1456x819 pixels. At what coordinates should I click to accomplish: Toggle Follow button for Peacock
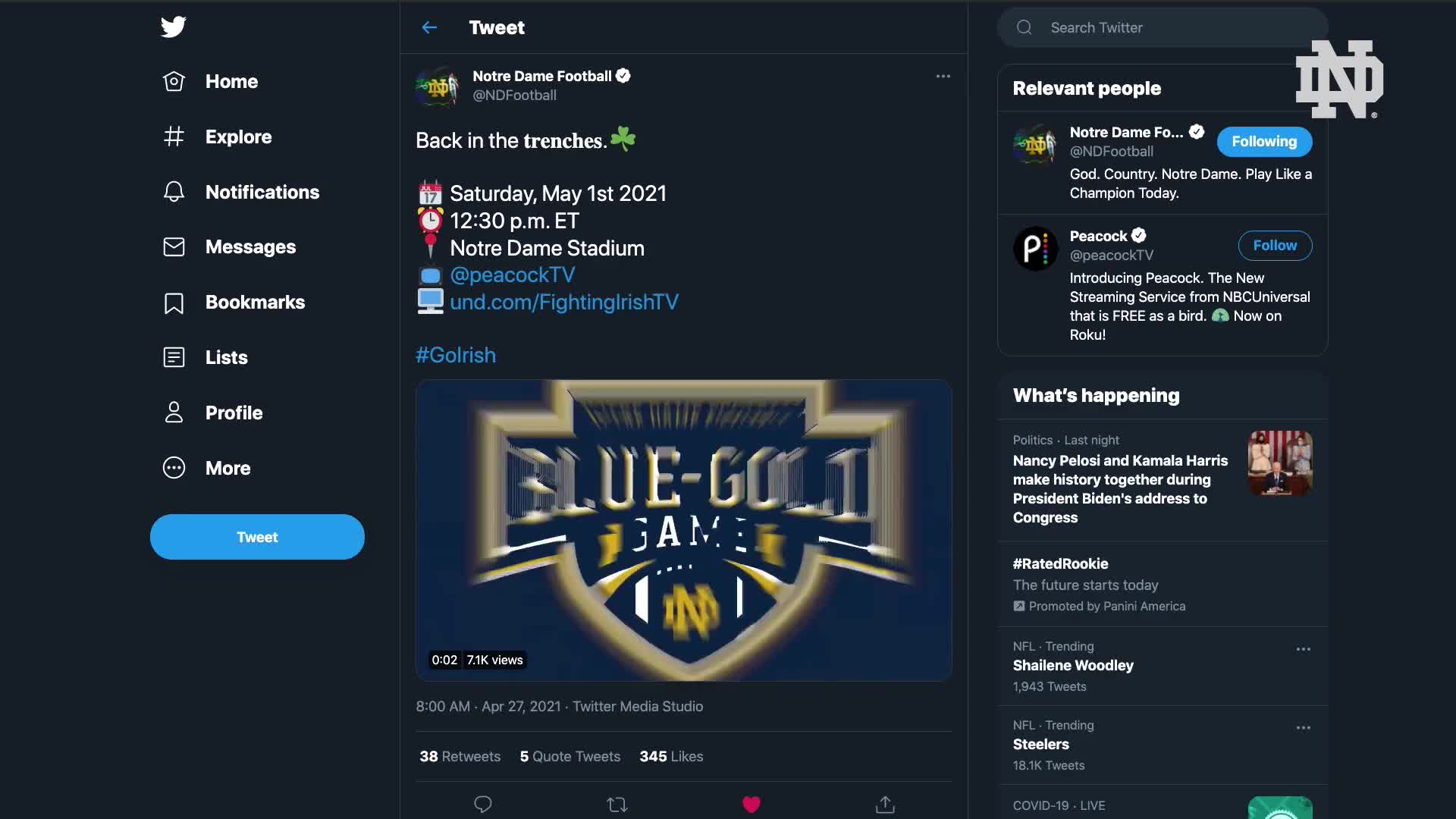[1275, 245]
